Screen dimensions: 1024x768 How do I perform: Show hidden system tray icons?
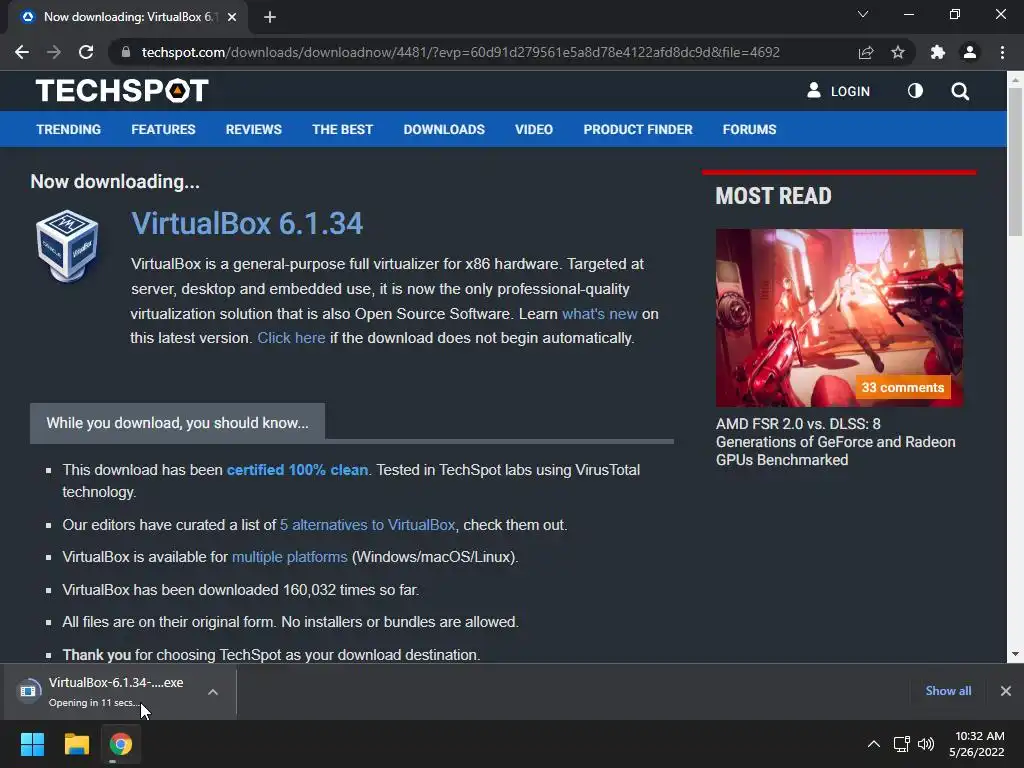pos(873,744)
